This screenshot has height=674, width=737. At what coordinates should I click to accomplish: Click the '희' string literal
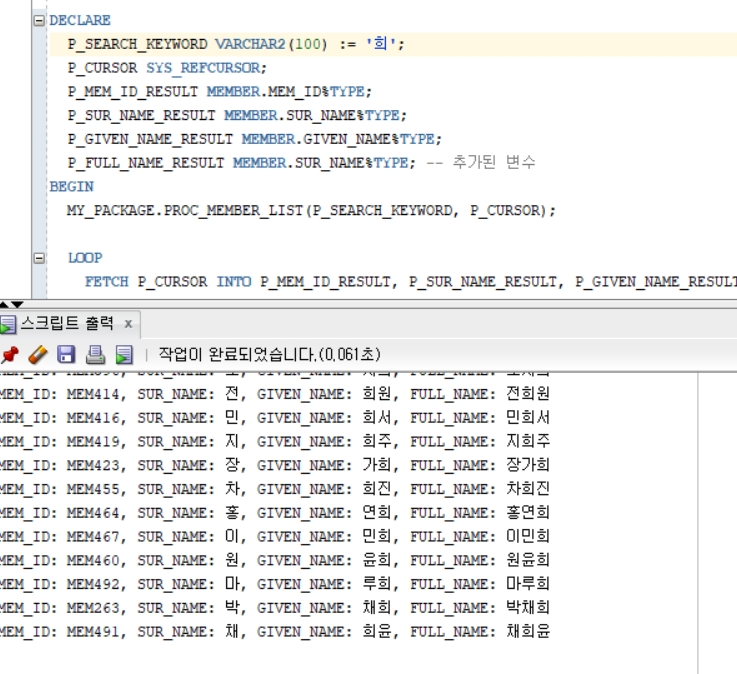point(381,44)
